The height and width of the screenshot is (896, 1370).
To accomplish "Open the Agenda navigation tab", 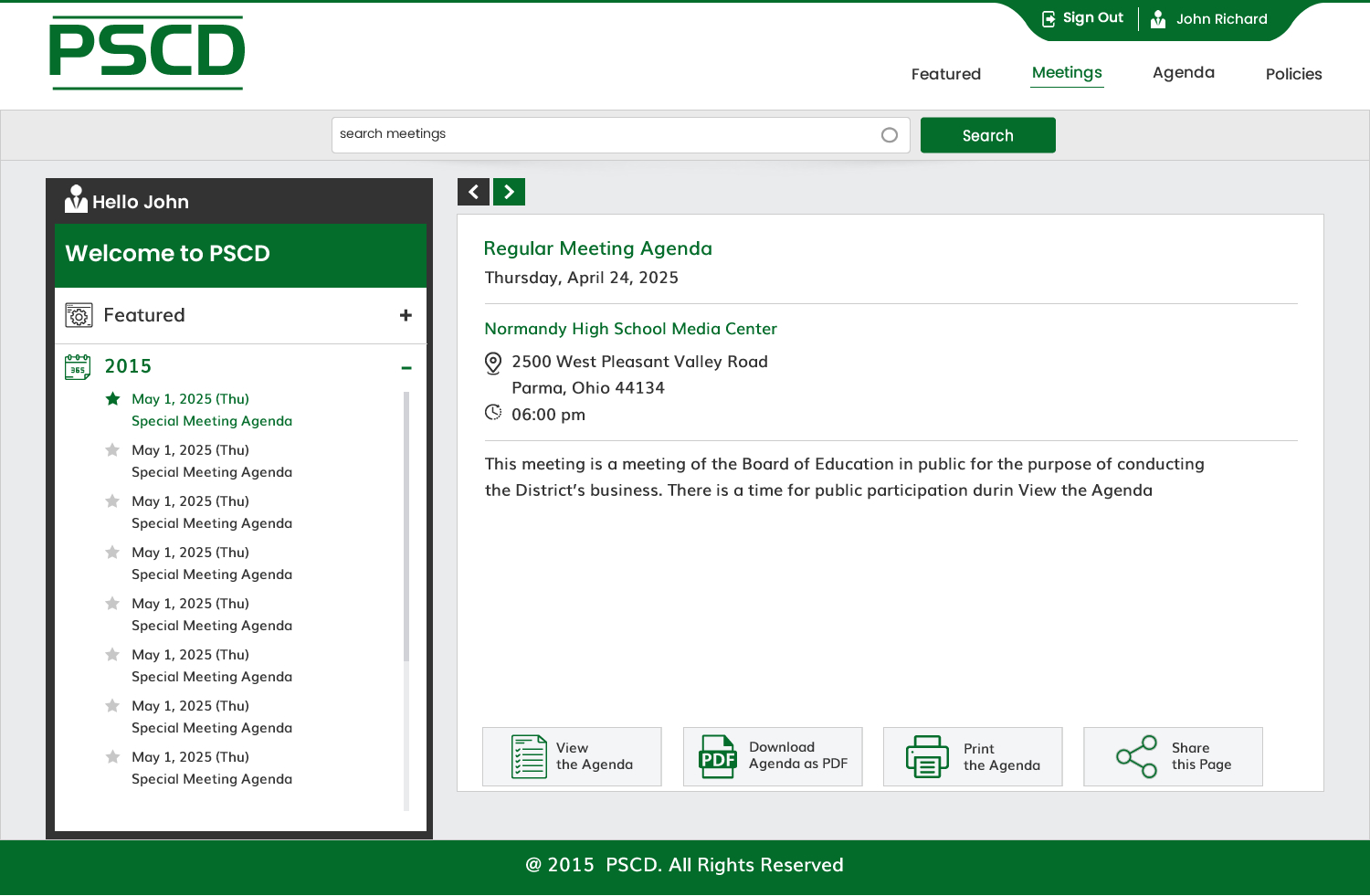I will [1183, 73].
